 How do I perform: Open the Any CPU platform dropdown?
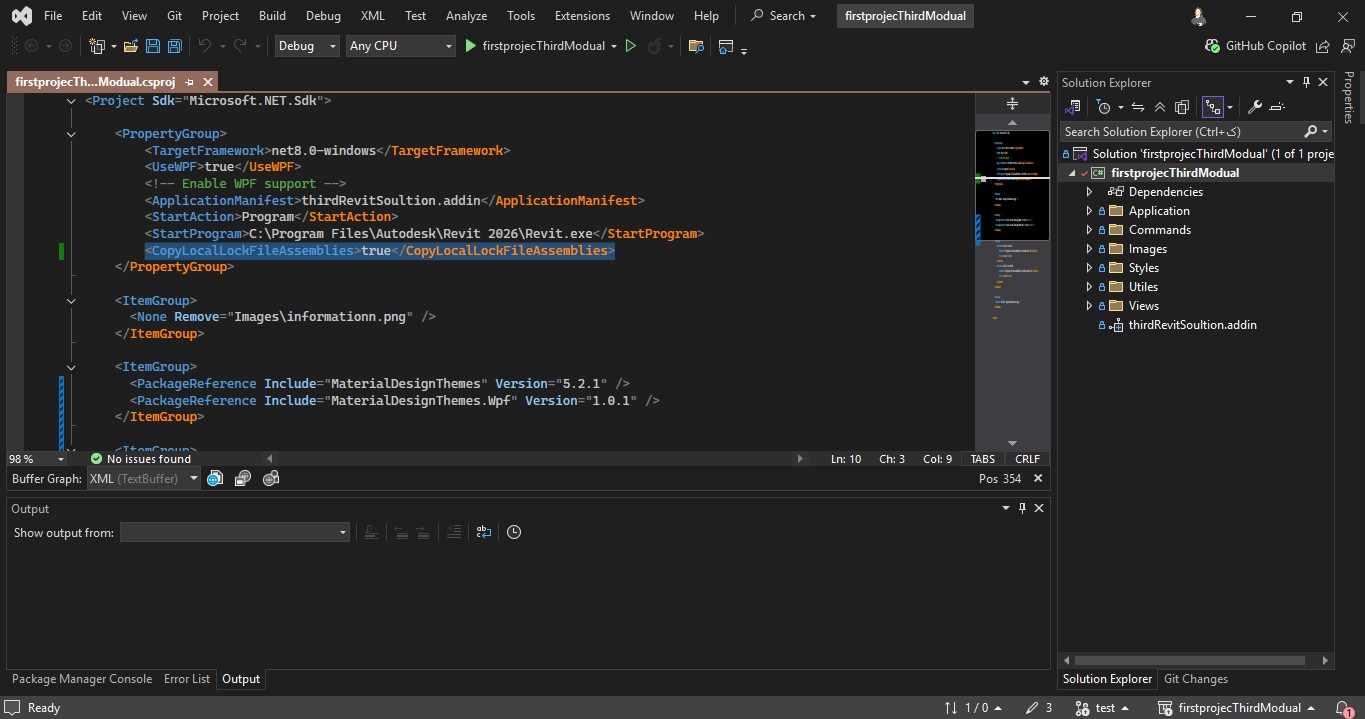[x=401, y=46]
